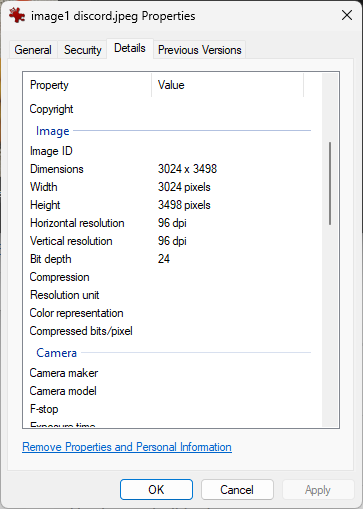Click the Property column header

point(87,85)
